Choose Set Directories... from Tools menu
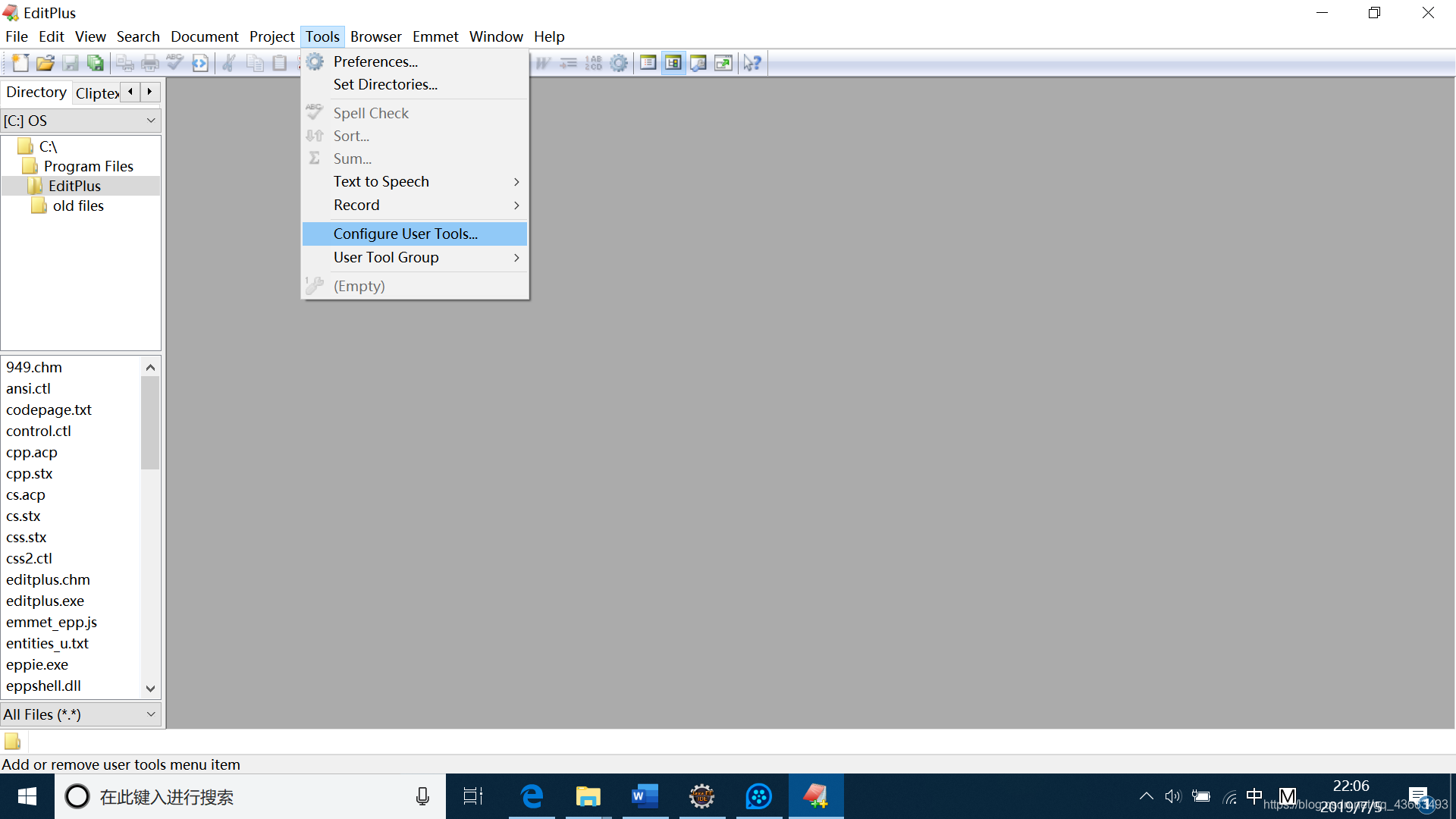Screen dimensions: 1456x819 click(415, 84)
